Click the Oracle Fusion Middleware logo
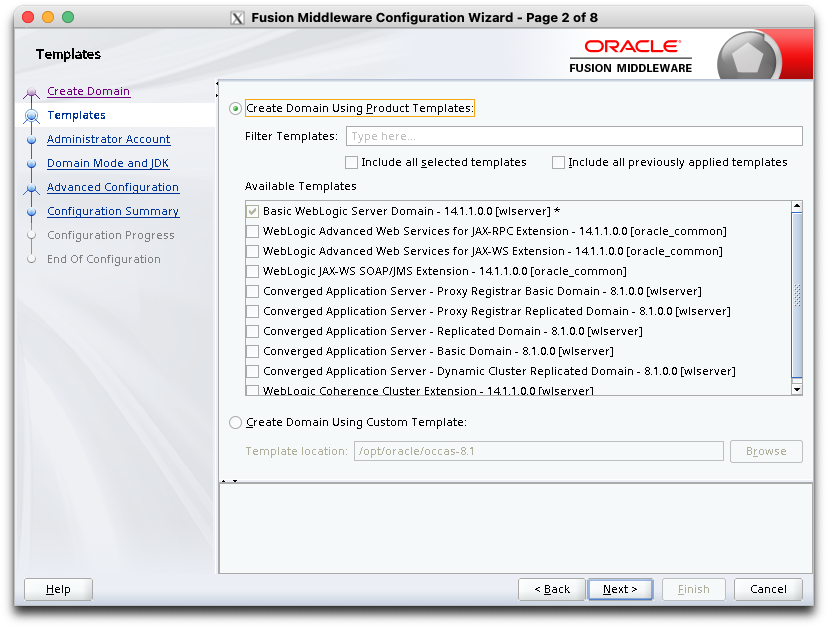This screenshot has height=628, width=828. [631, 57]
